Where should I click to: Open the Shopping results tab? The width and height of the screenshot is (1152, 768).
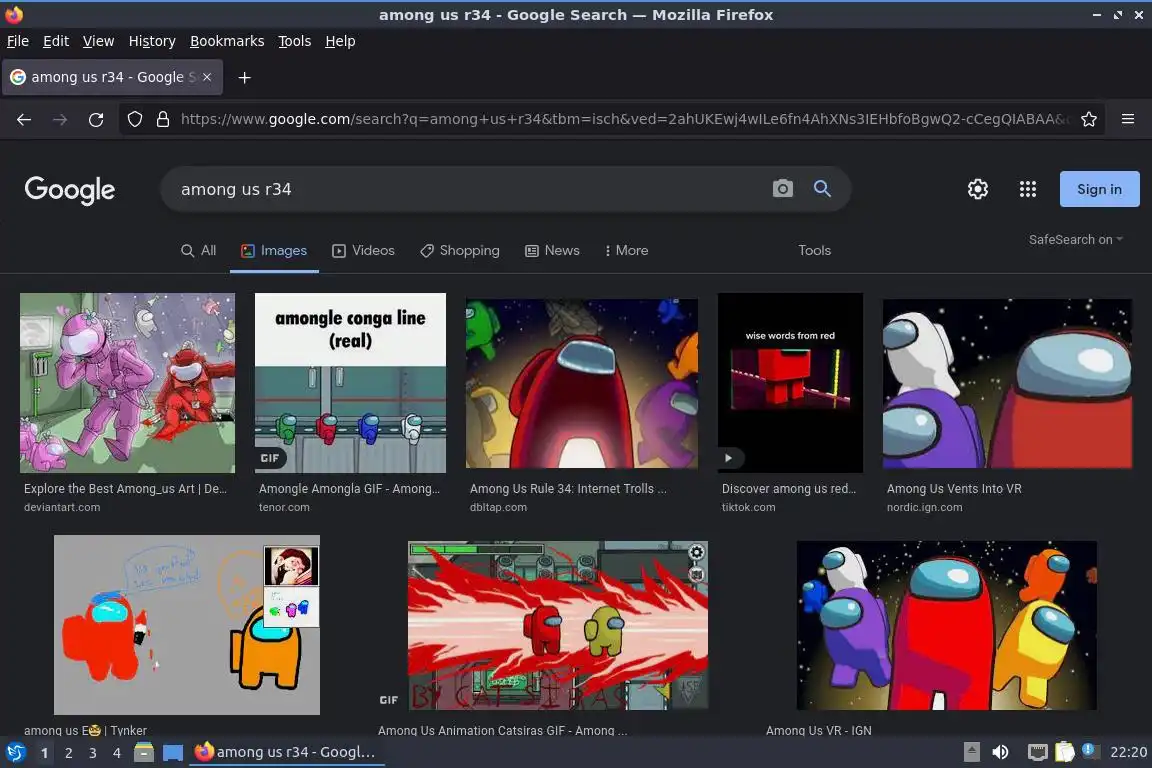click(459, 251)
